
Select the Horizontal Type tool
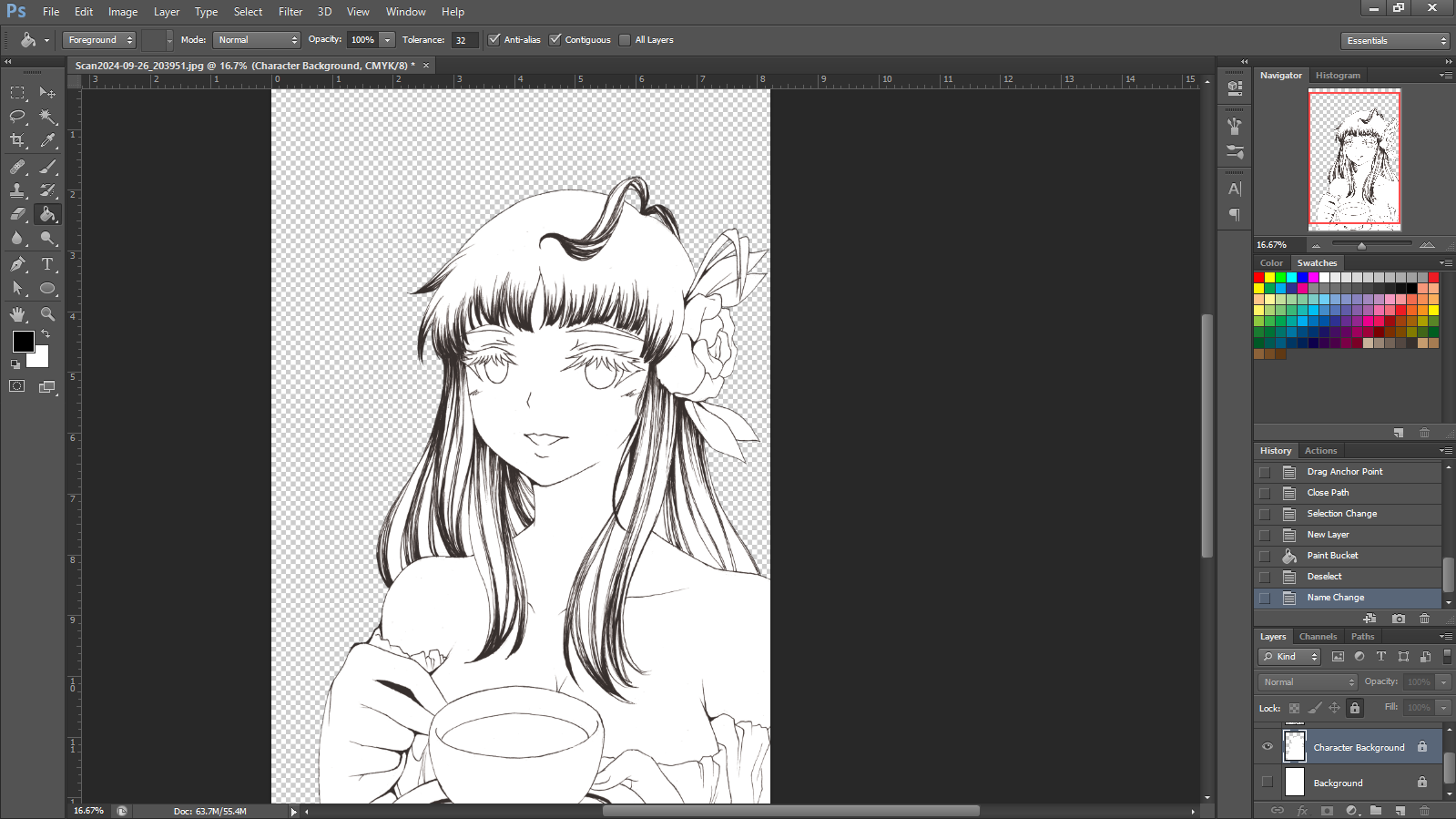coord(47,264)
